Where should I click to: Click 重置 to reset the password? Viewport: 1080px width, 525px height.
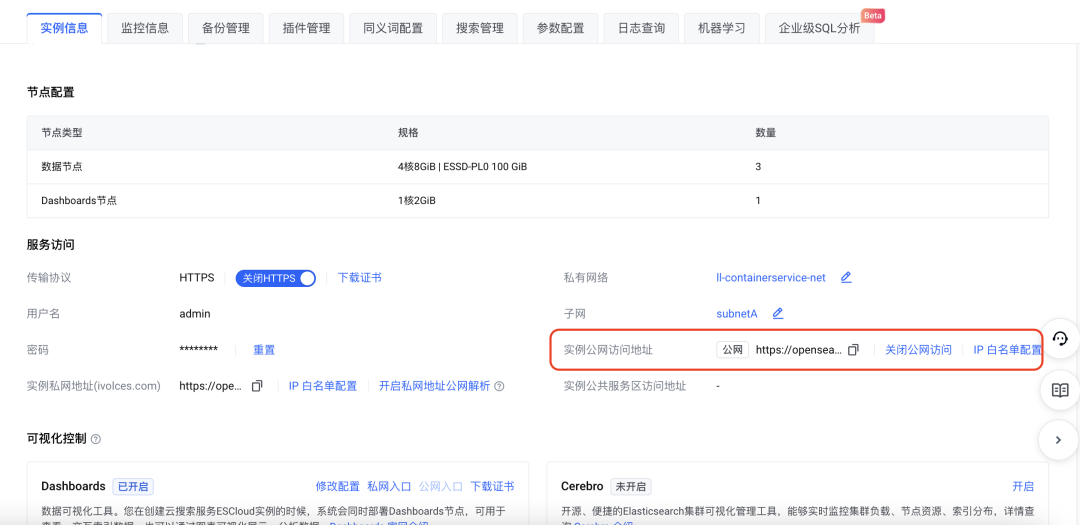tap(264, 350)
